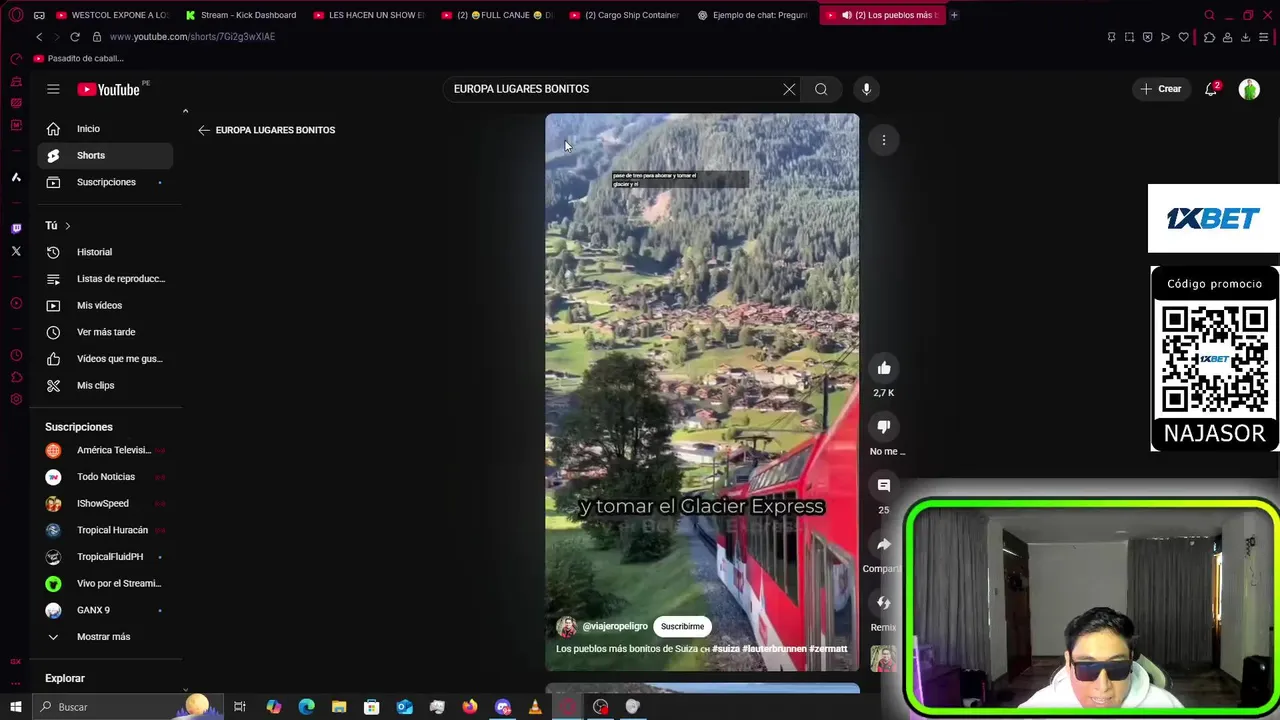Open IShowSpeed channel

(x=105, y=503)
